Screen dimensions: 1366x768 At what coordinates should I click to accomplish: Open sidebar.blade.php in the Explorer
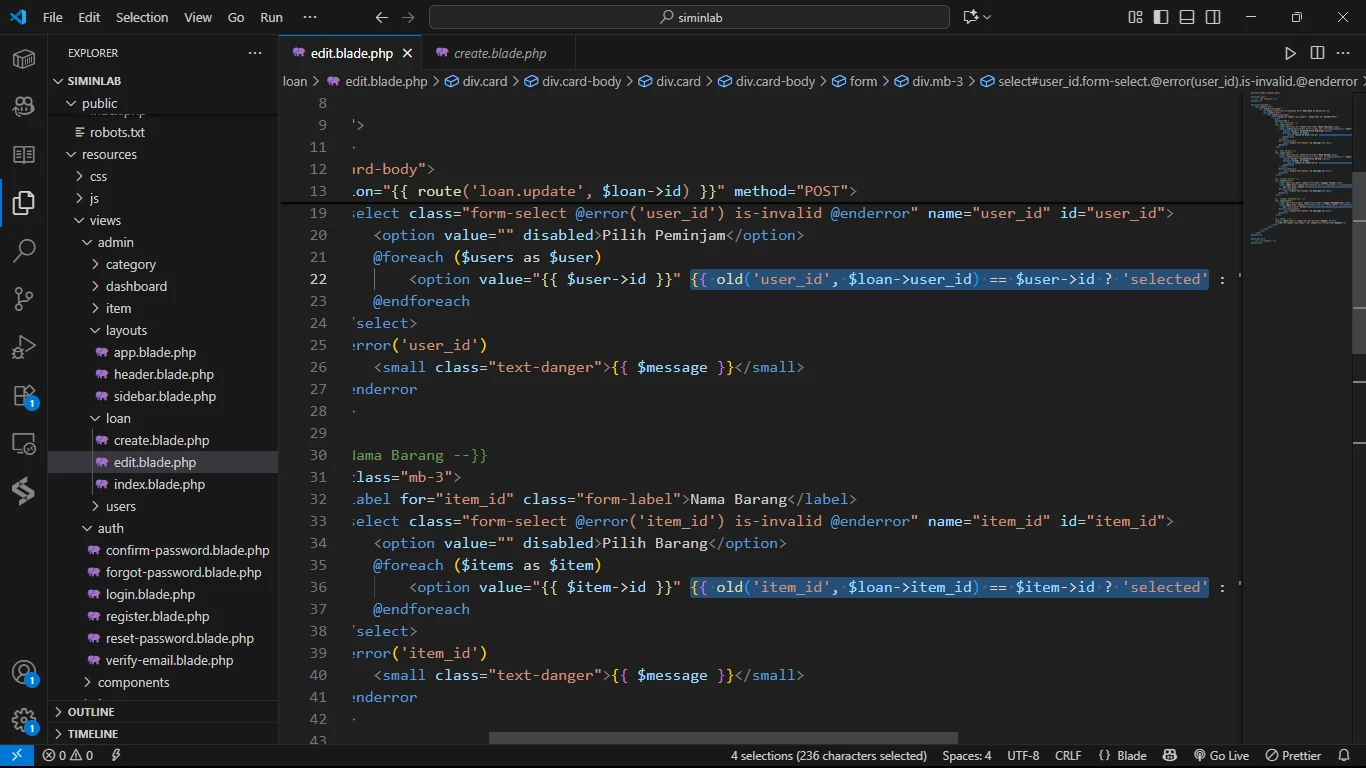point(164,397)
